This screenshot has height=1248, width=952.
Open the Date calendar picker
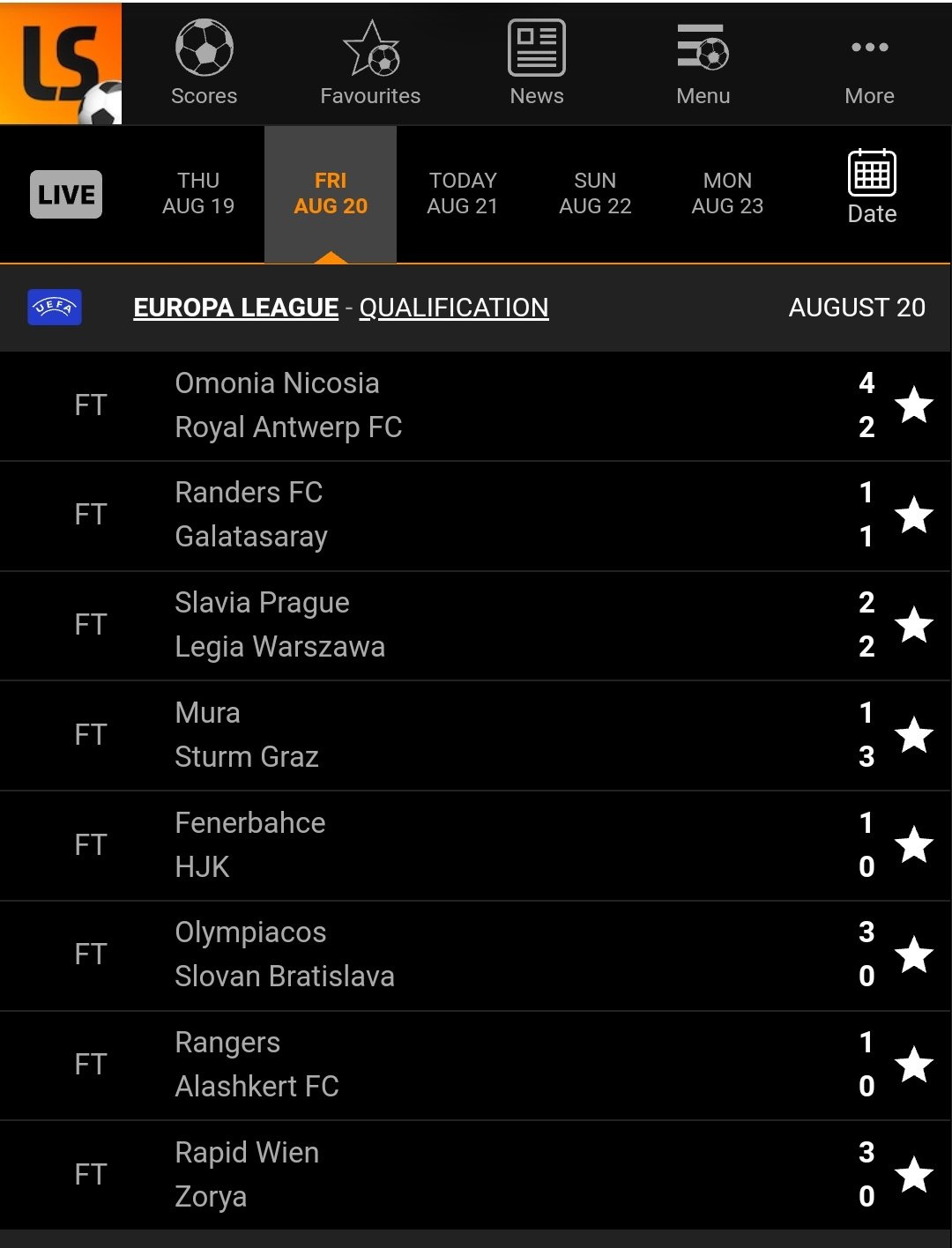[x=872, y=187]
